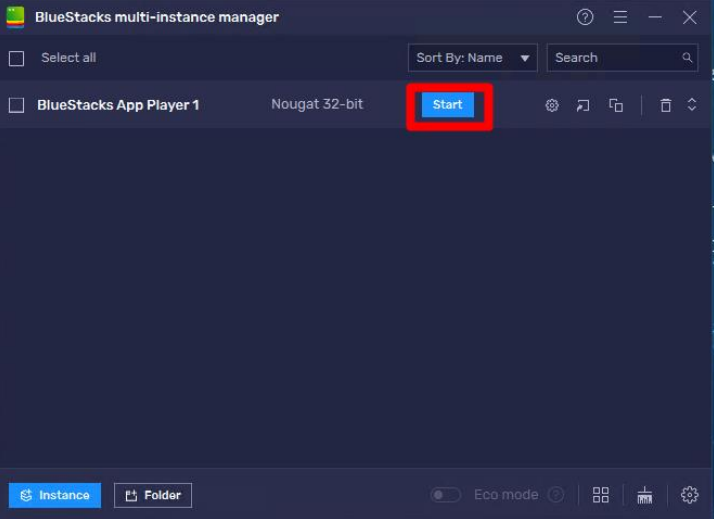714x519 pixels.
Task: Click the Select all label
Action: pos(69,58)
